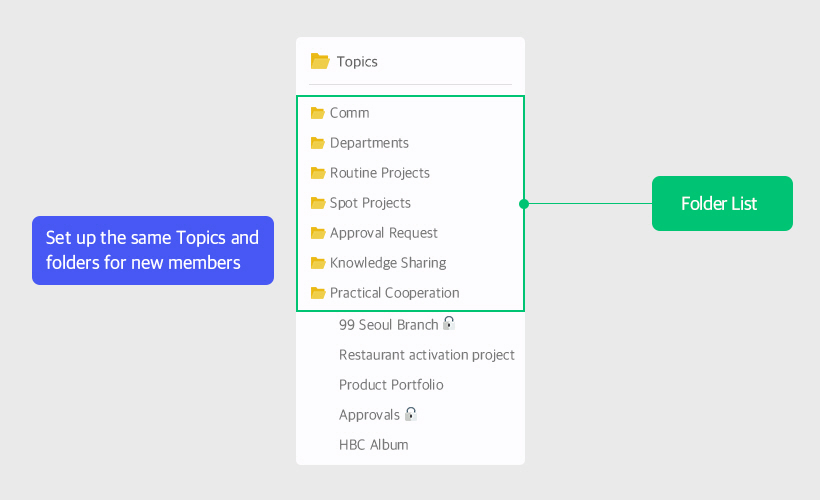Click the Spot Projects folder icon
The width and height of the screenshot is (820, 500).
point(317,203)
